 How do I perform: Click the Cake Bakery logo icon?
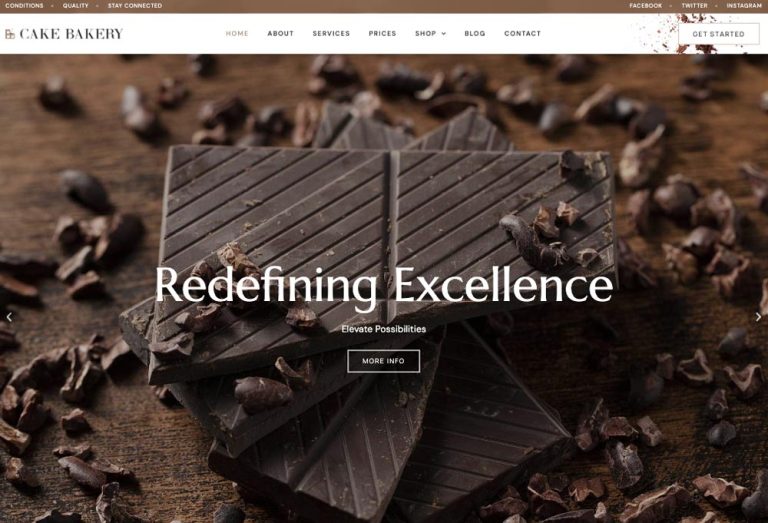click(10, 34)
